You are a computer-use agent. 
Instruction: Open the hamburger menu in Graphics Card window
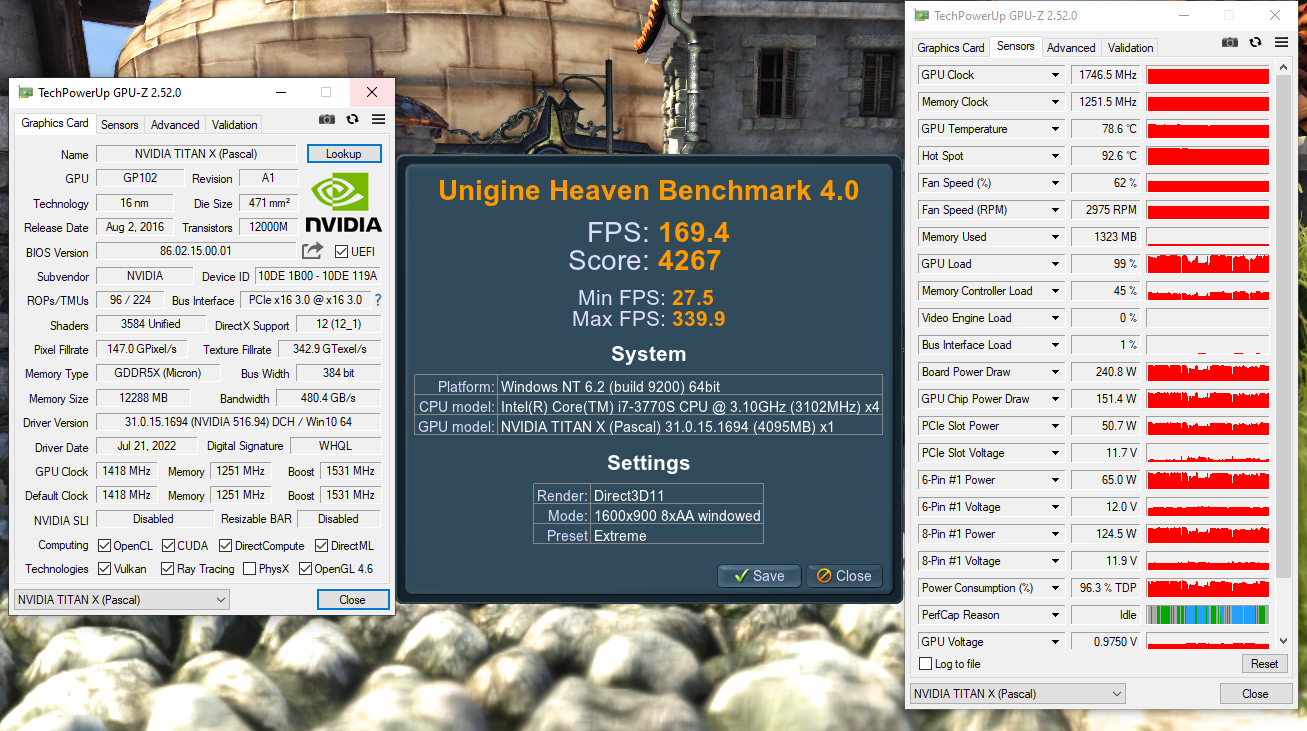[x=378, y=119]
